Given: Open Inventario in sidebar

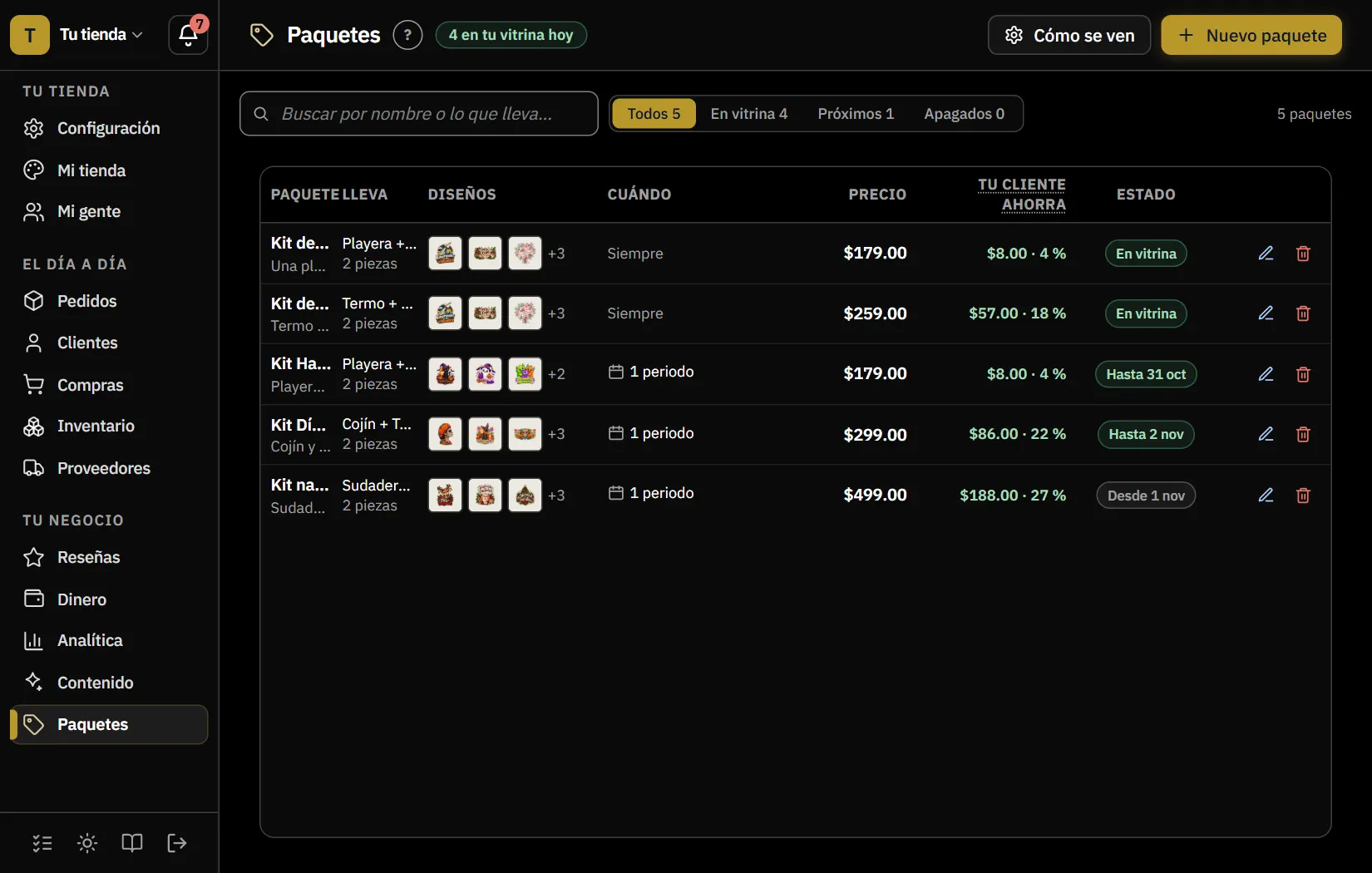Looking at the screenshot, I should (x=109, y=426).
